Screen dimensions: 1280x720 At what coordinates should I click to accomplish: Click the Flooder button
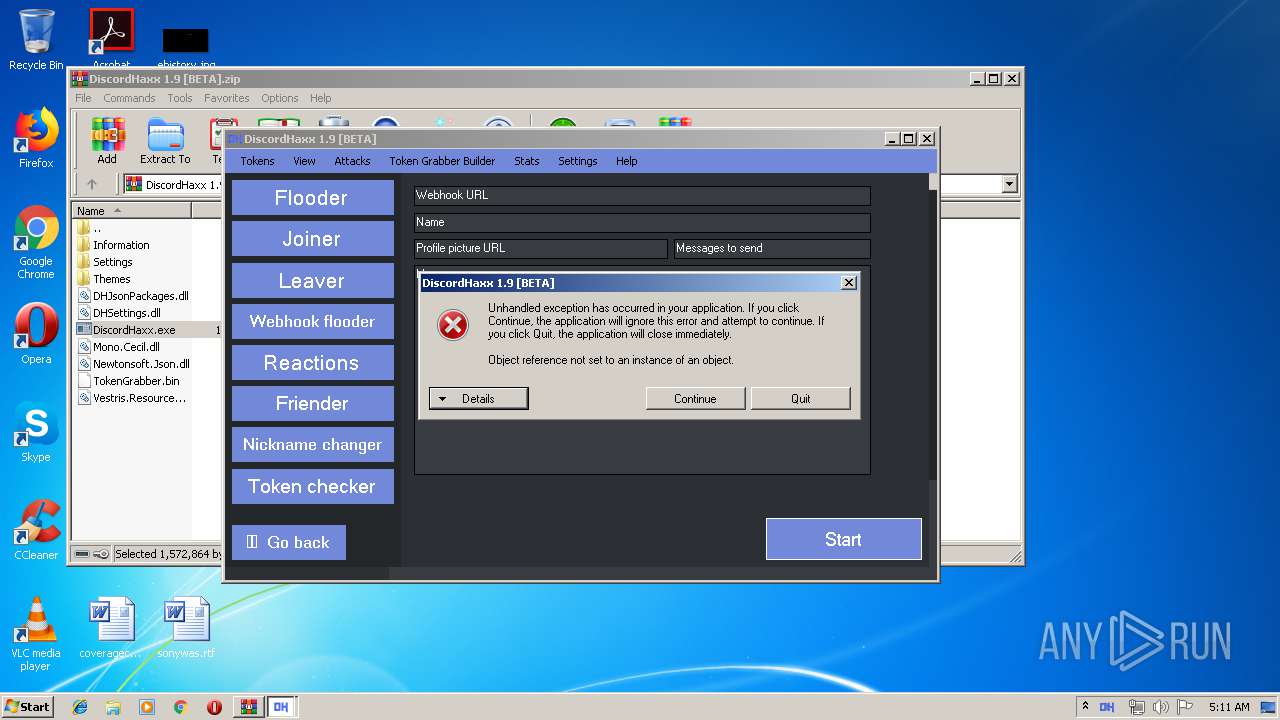[x=312, y=198]
